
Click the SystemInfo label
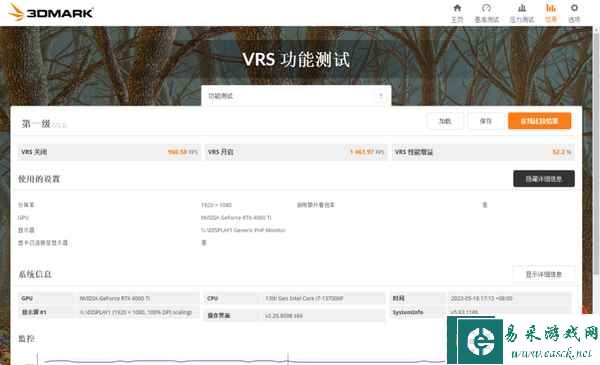[x=408, y=312]
